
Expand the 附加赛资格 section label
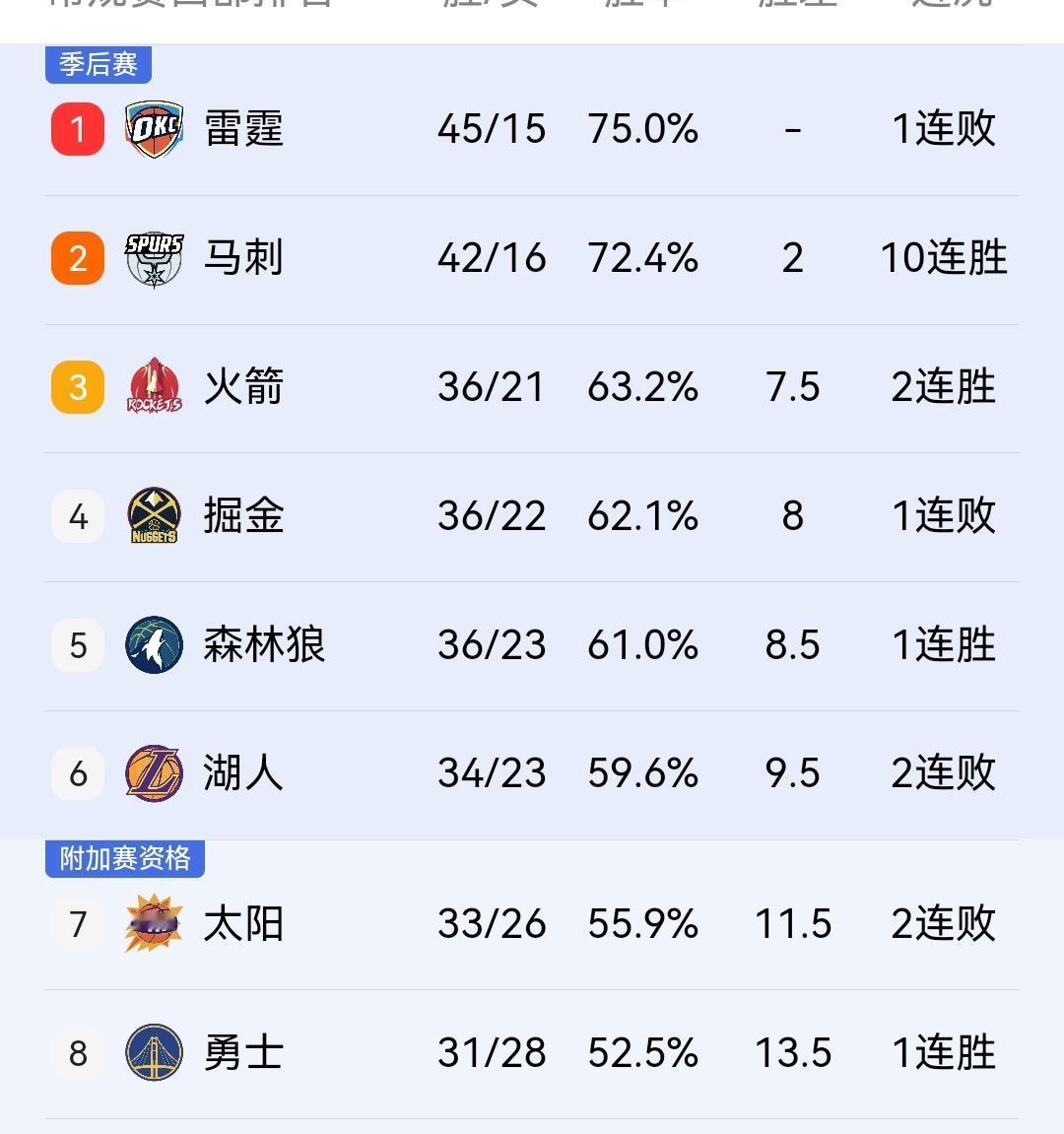click(x=123, y=859)
